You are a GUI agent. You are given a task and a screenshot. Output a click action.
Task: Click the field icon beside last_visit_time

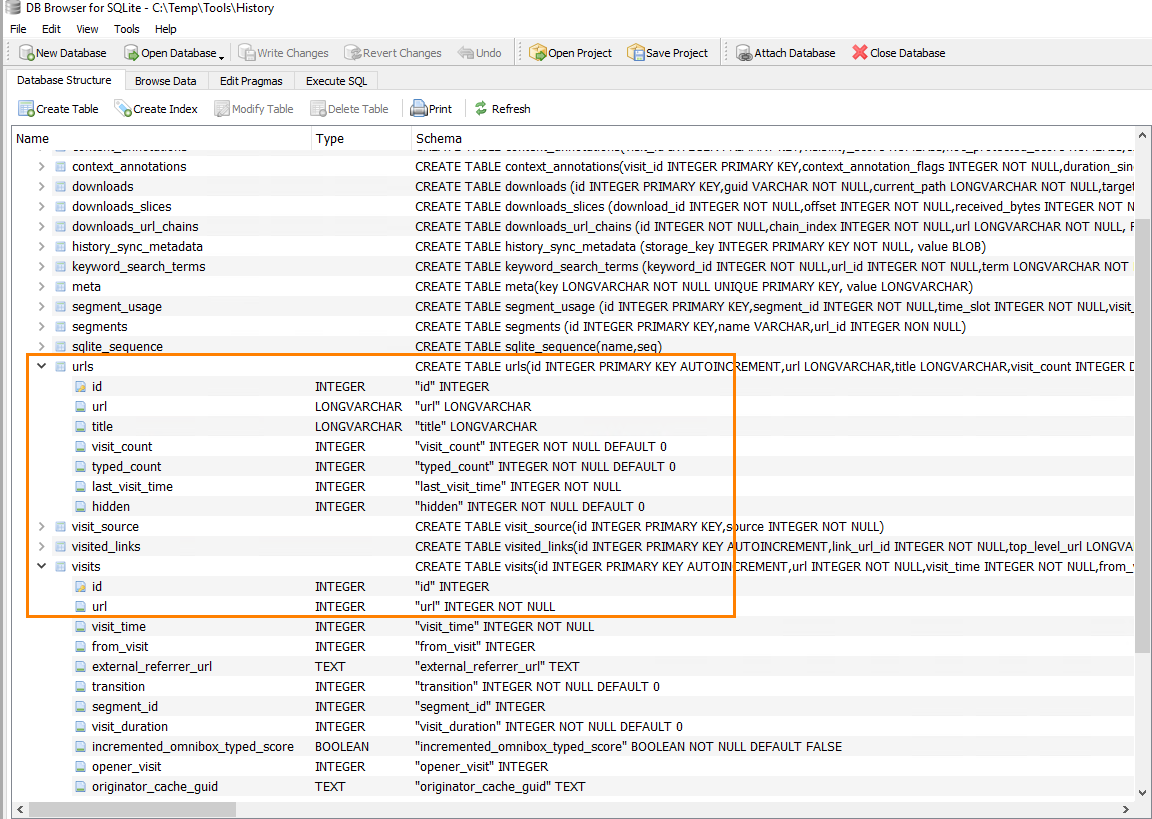point(81,486)
